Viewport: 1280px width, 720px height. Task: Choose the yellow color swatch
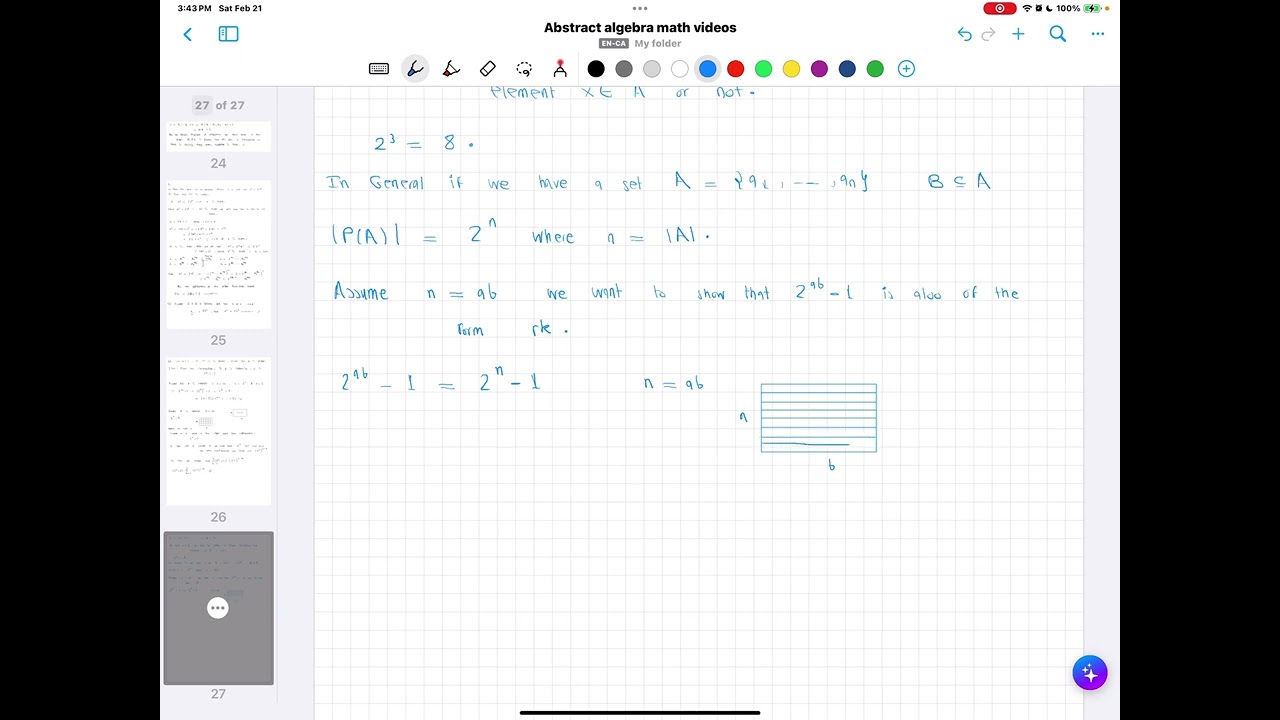click(x=792, y=69)
